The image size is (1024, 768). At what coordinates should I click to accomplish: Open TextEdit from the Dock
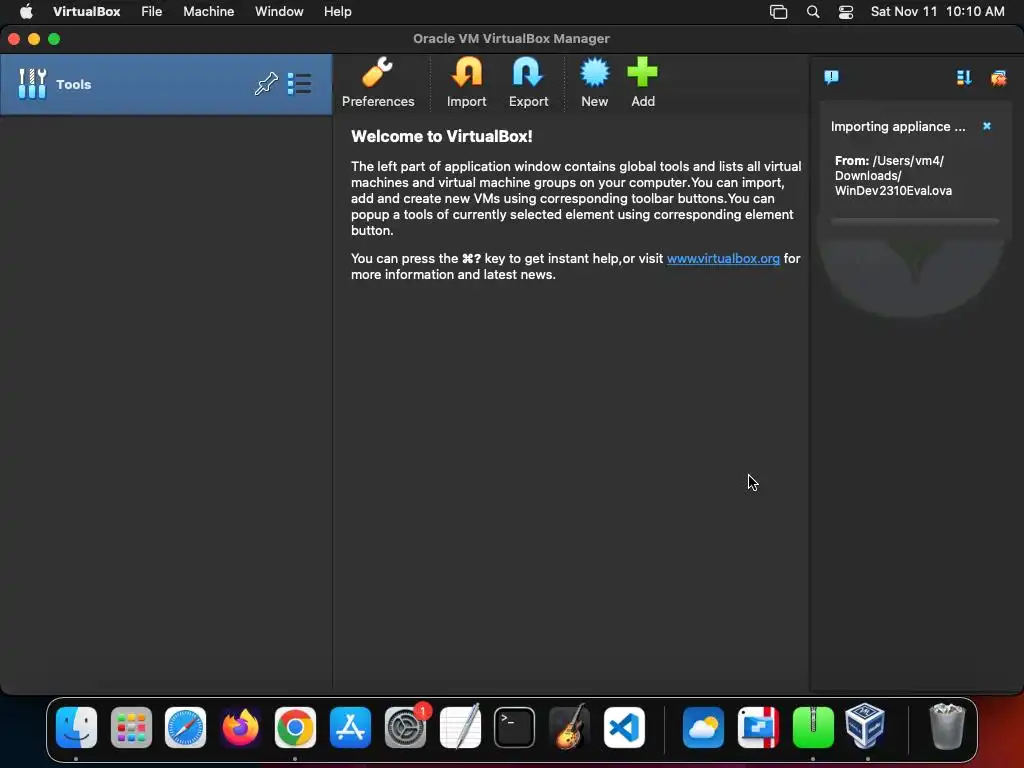[x=460, y=726]
